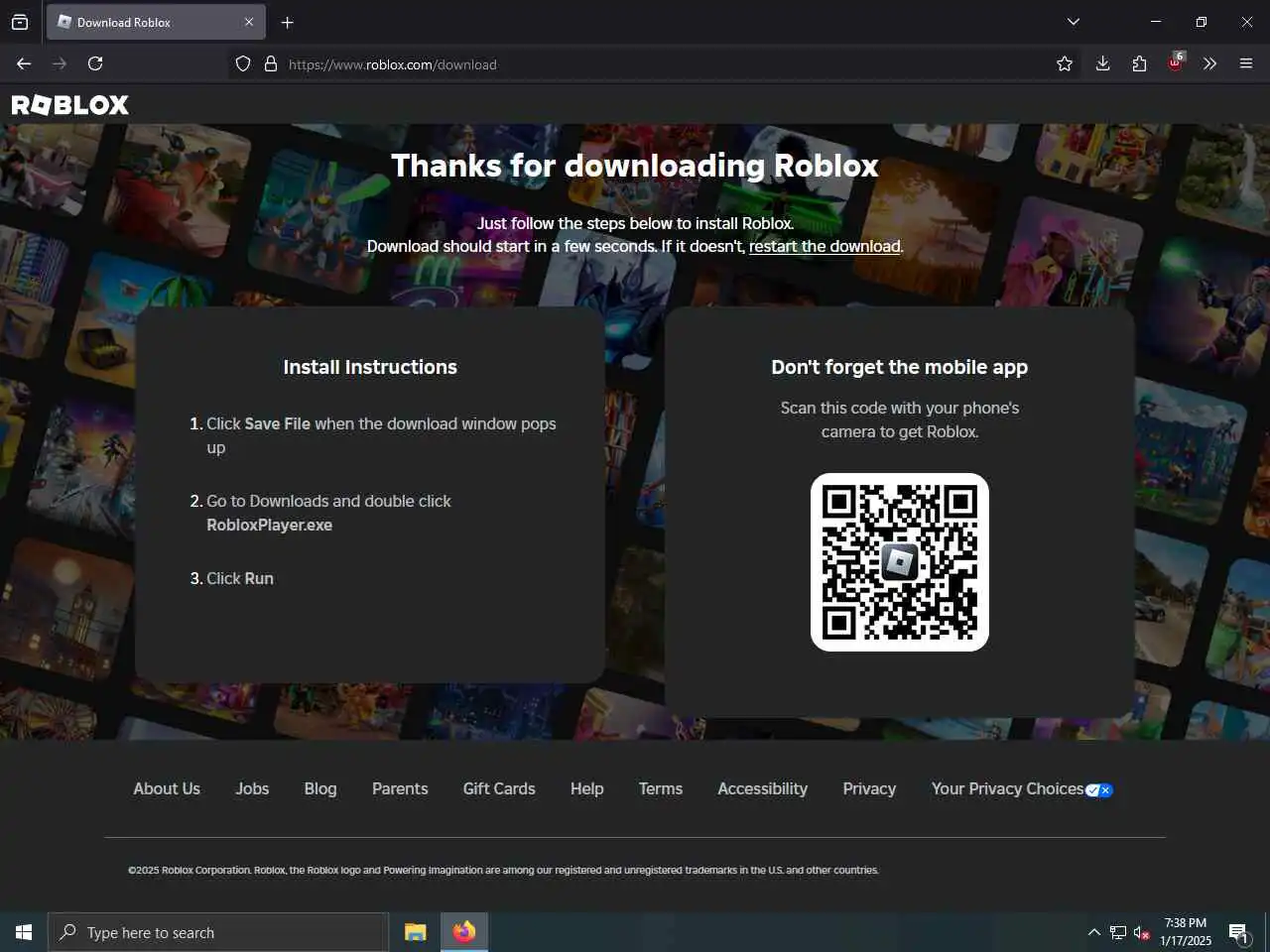The image size is (1270, 952).
Task: Open Gift Cards footer link
Action: (499, 788)
